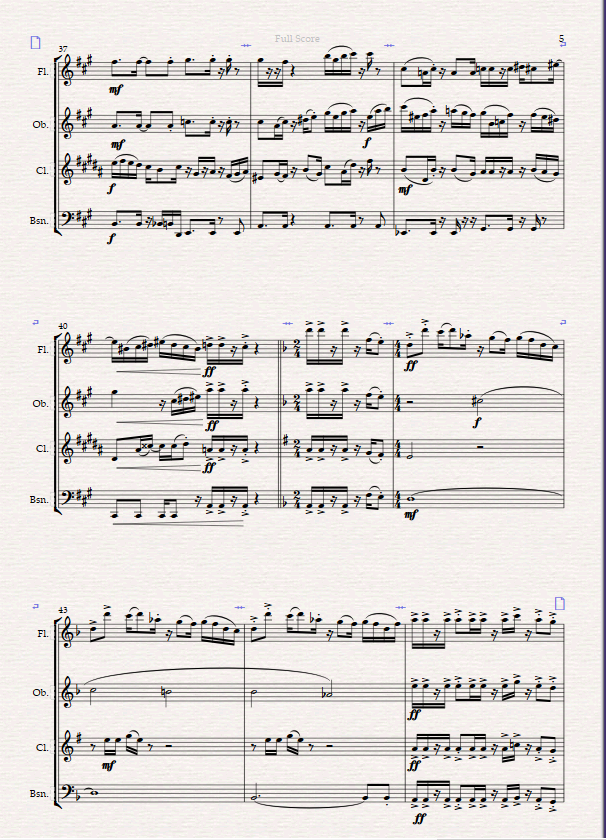Select the Full Score header text

tap(297, 39)
